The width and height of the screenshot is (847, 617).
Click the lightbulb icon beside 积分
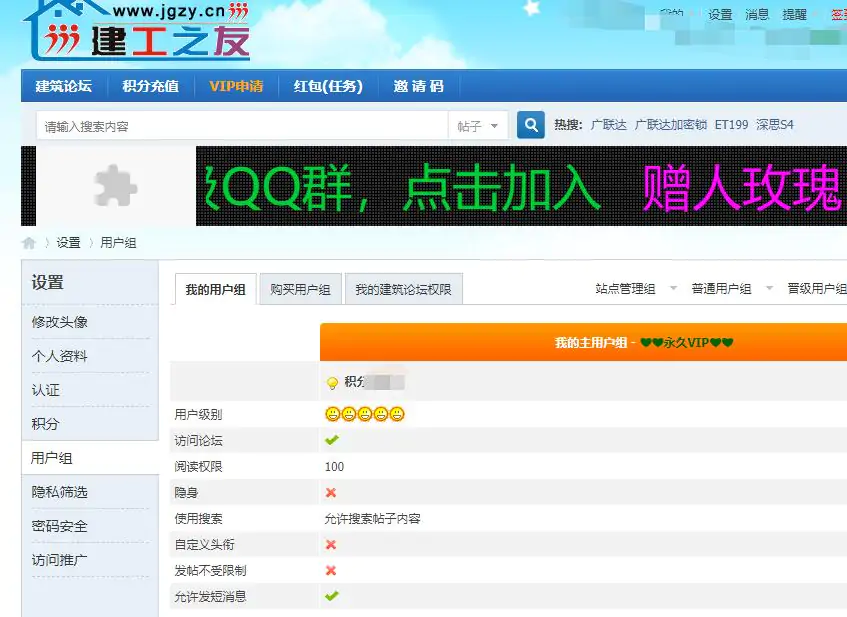332,383
